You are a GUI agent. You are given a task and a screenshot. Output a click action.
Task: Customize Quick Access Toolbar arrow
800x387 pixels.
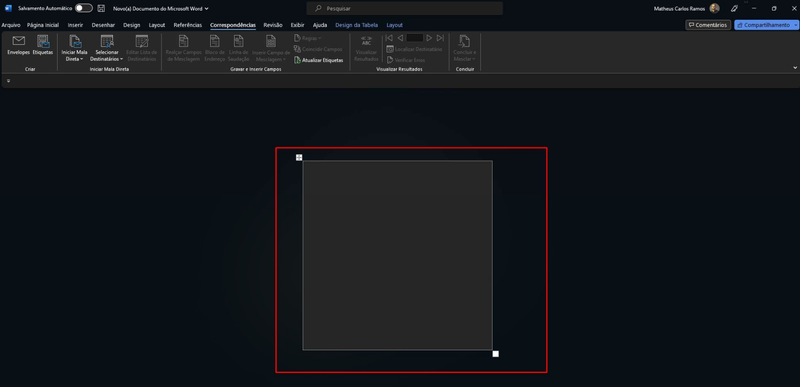click(8, 81)
